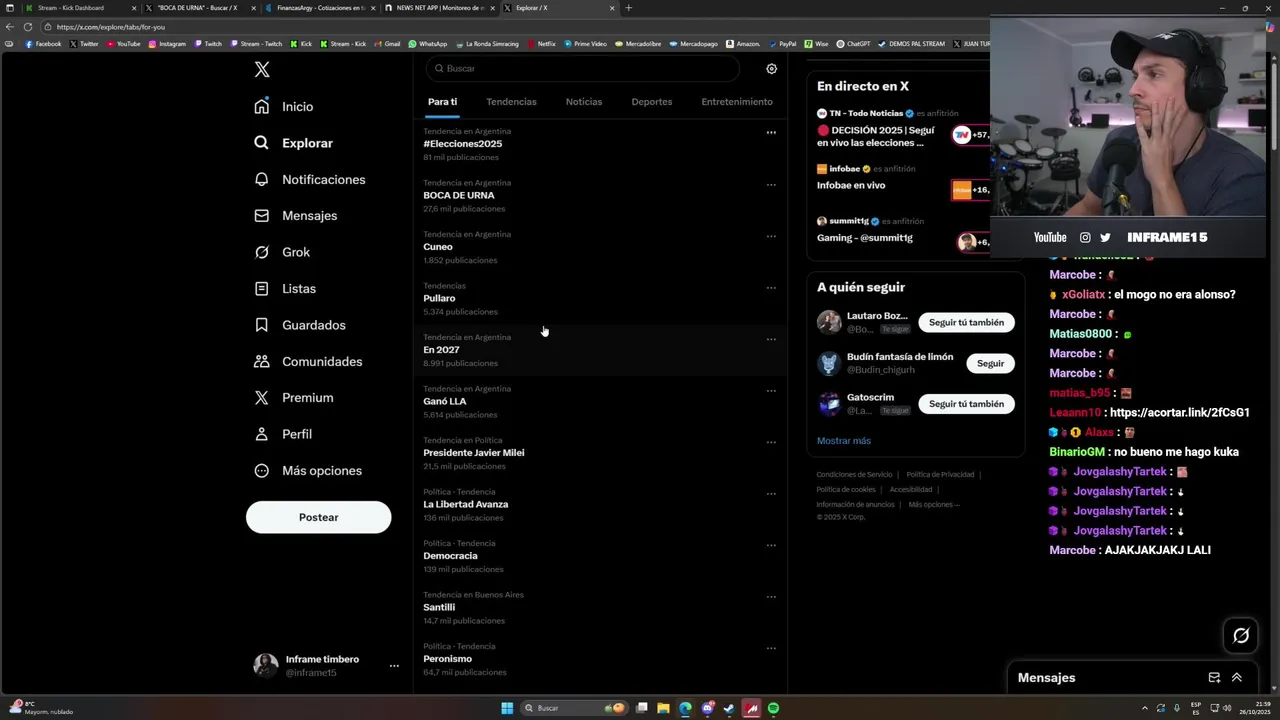
Task: Open Microsoft Edge from the taskbar
Action: pos(685,708)
